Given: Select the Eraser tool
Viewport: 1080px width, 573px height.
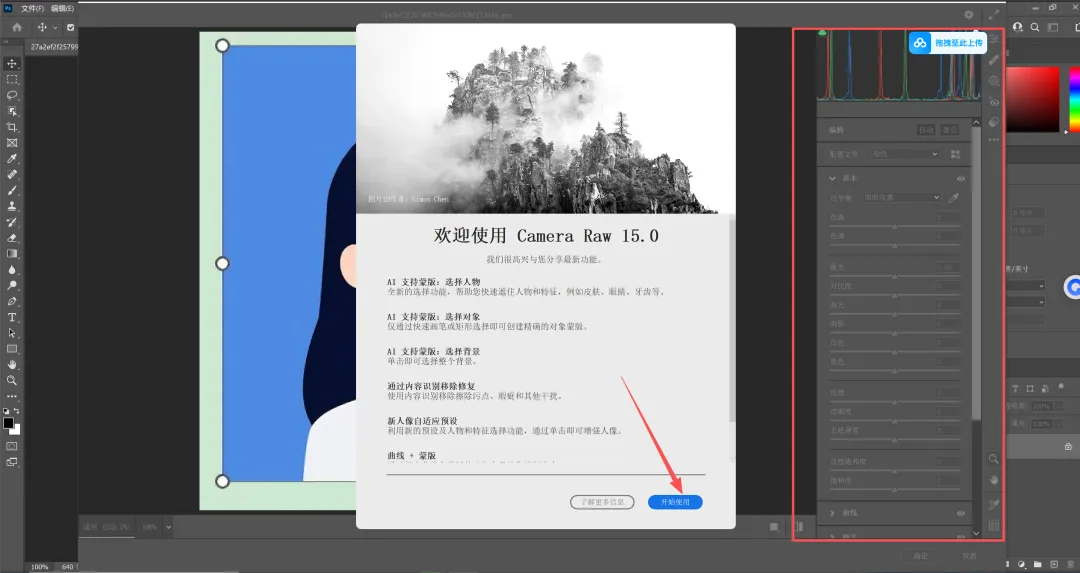Looking at the screenshot, I should click(12, 238).
